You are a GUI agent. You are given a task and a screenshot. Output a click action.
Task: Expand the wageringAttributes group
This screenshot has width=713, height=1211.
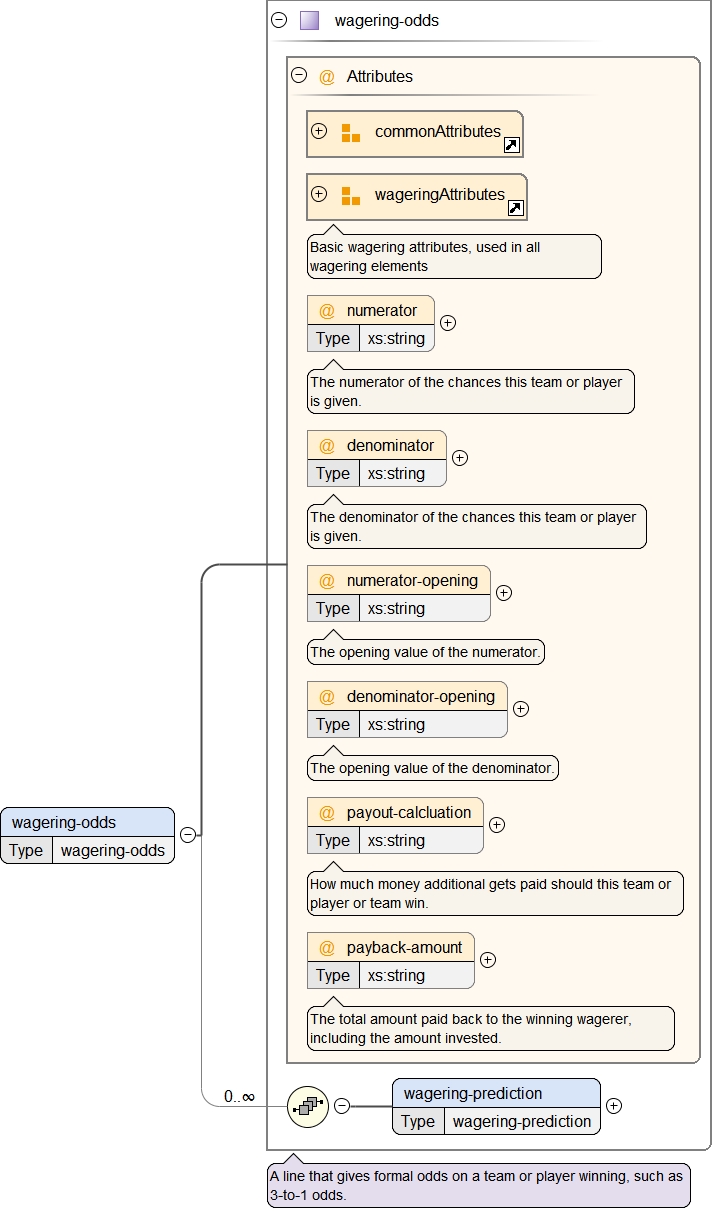(x=319, y=194)
